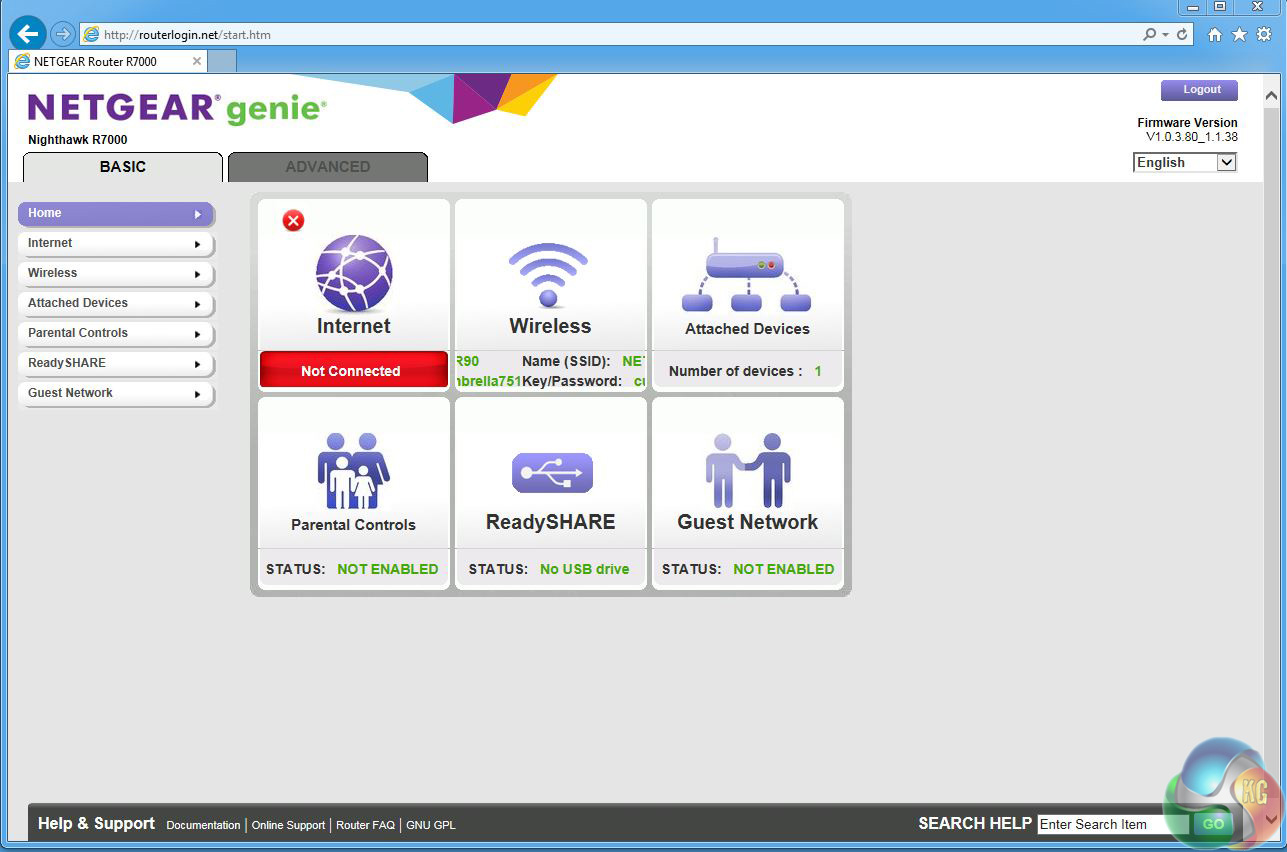Click the Parental Controls tile label
This screenshot has width=1287, height=852.
coord(353,525)
